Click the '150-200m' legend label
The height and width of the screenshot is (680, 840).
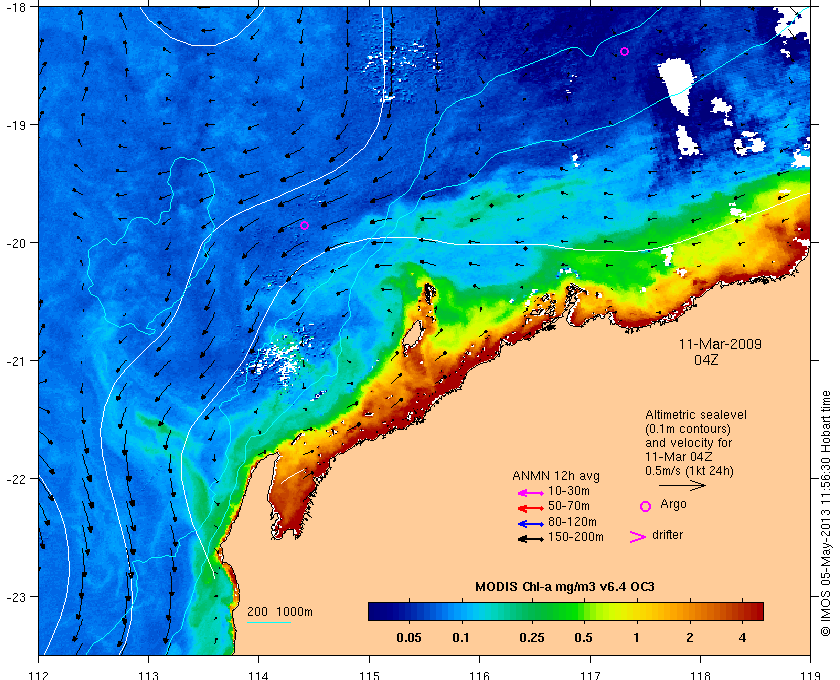575,537
